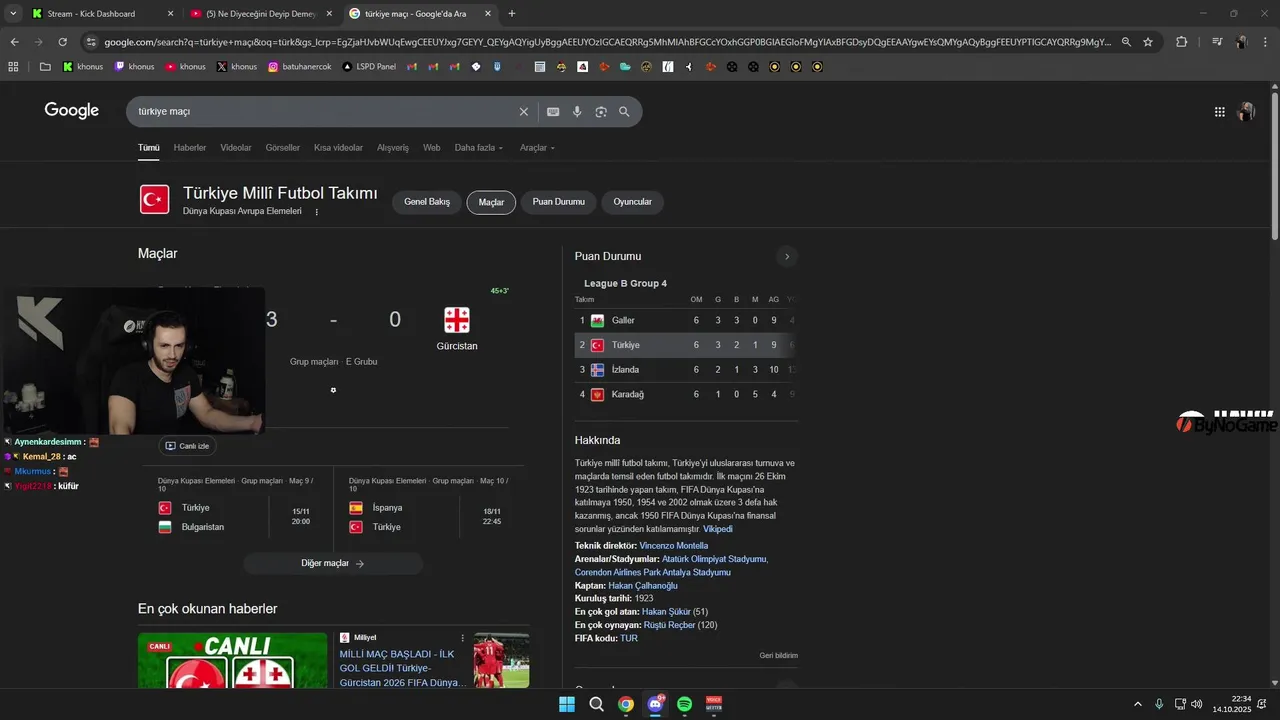
Task: Switch to the Kısa videolar tab
Action: (338, 148)
